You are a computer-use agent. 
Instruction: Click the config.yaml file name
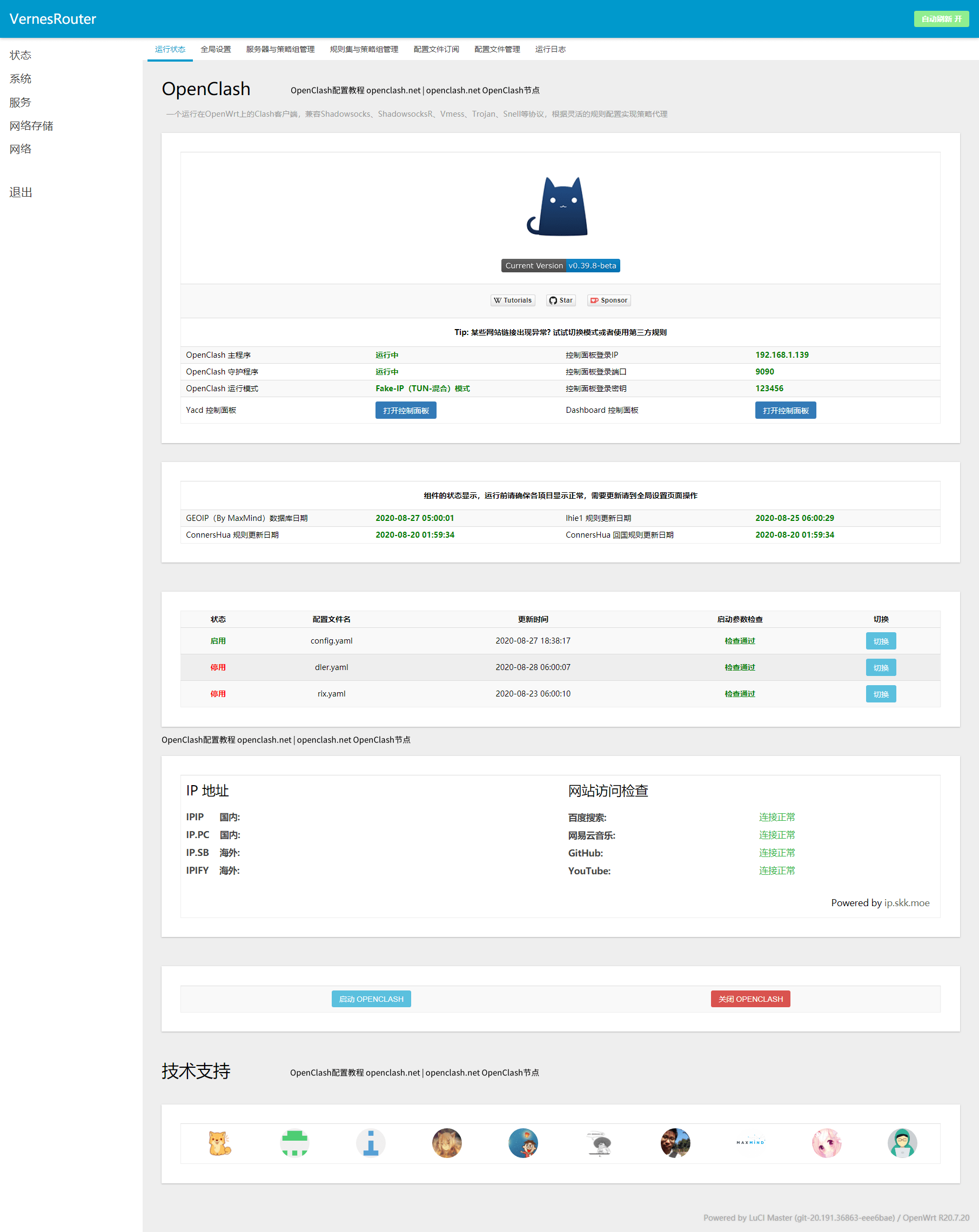332,640
